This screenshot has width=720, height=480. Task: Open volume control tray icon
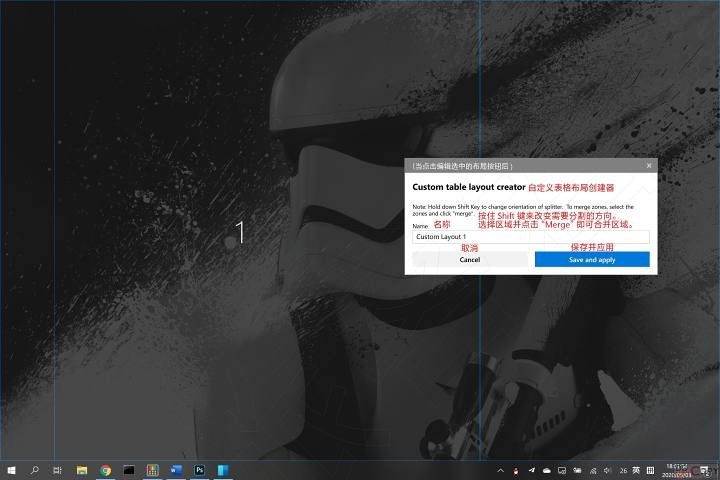tap(608, 470)
